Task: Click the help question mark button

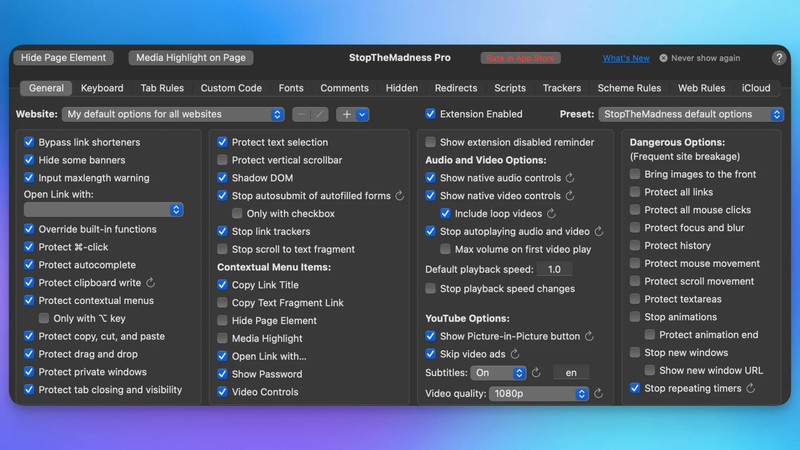Action: pos(779,59)
